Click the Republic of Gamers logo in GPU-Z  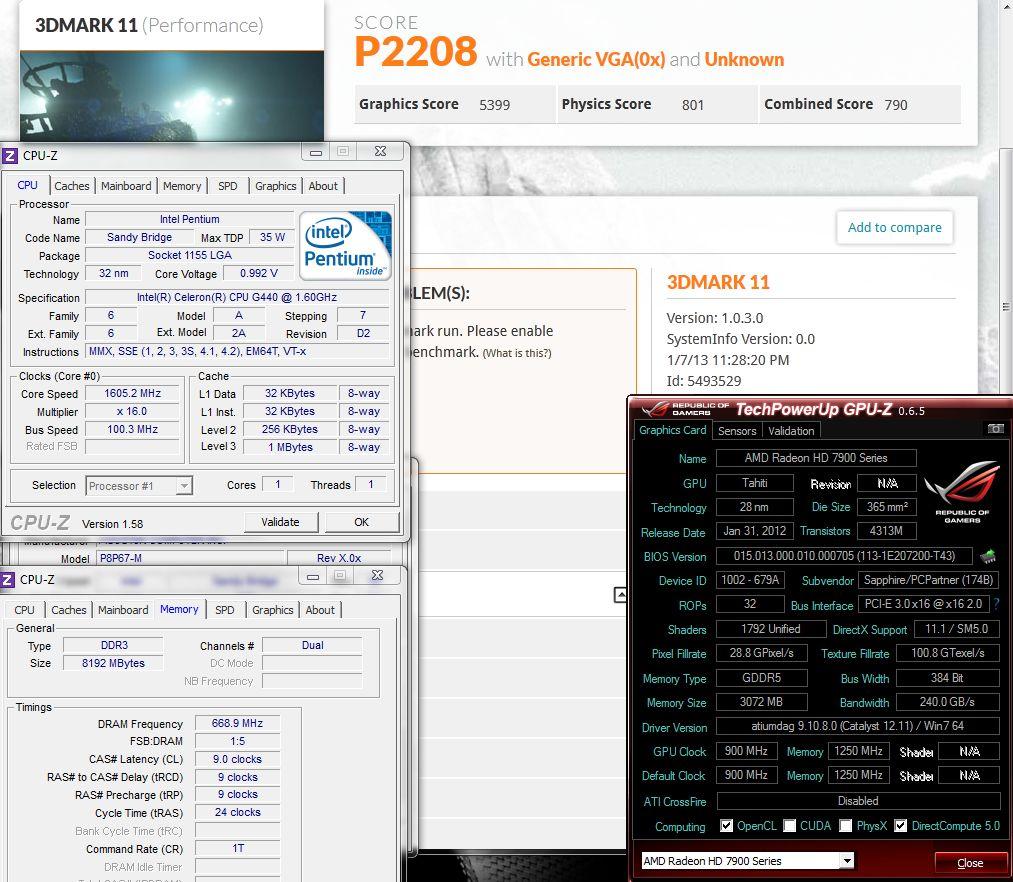click(x=962, y=492)
